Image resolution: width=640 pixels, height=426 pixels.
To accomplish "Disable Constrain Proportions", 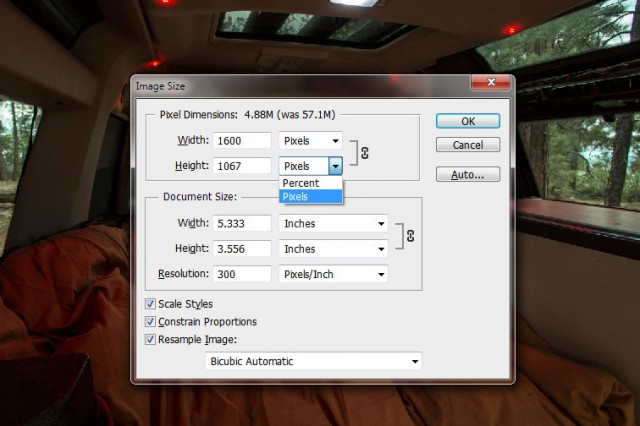I will [151, 322].
